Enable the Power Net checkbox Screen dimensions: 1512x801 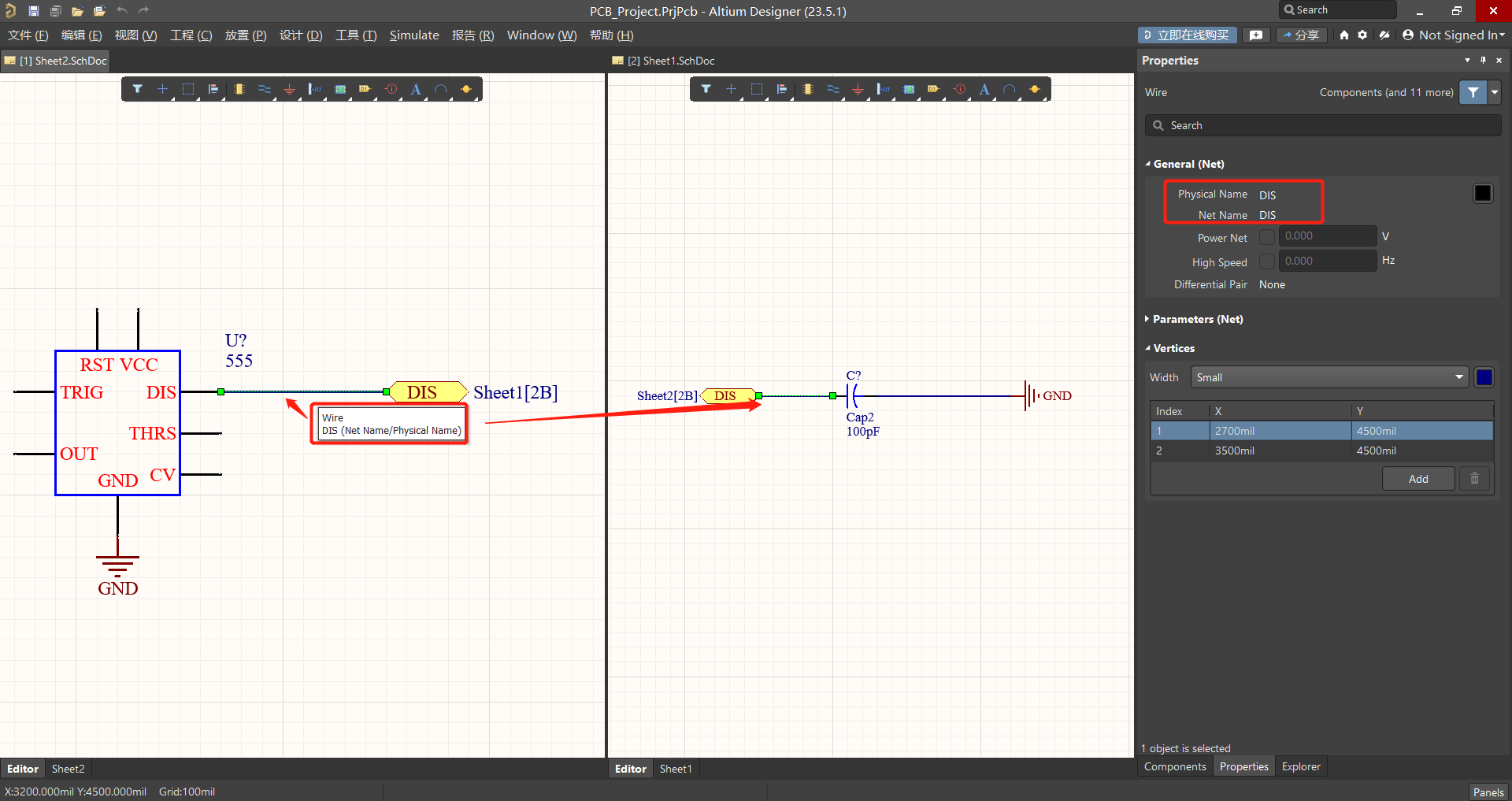point(1266,237)
